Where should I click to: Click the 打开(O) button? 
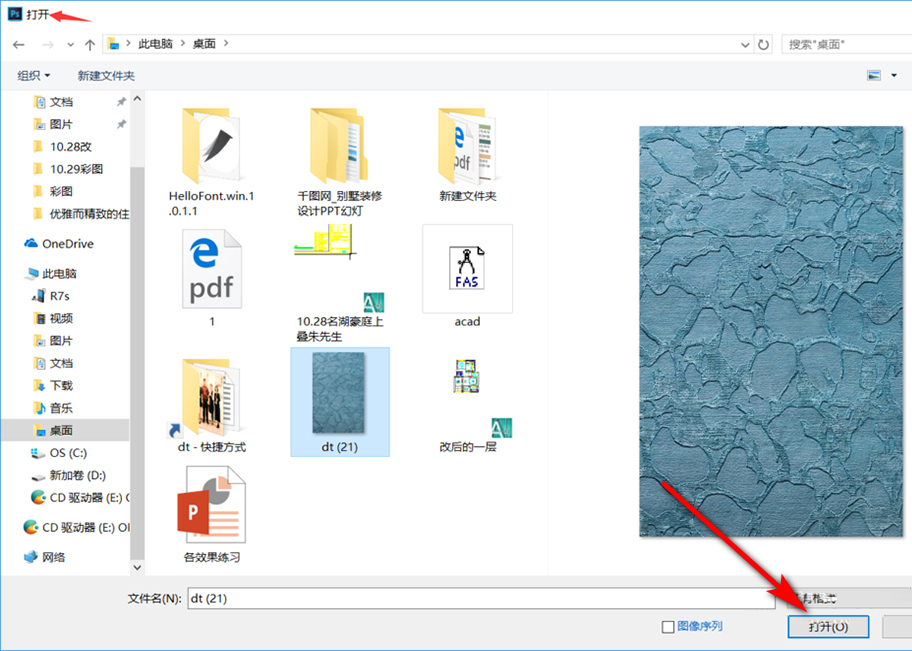pos(828,627)
